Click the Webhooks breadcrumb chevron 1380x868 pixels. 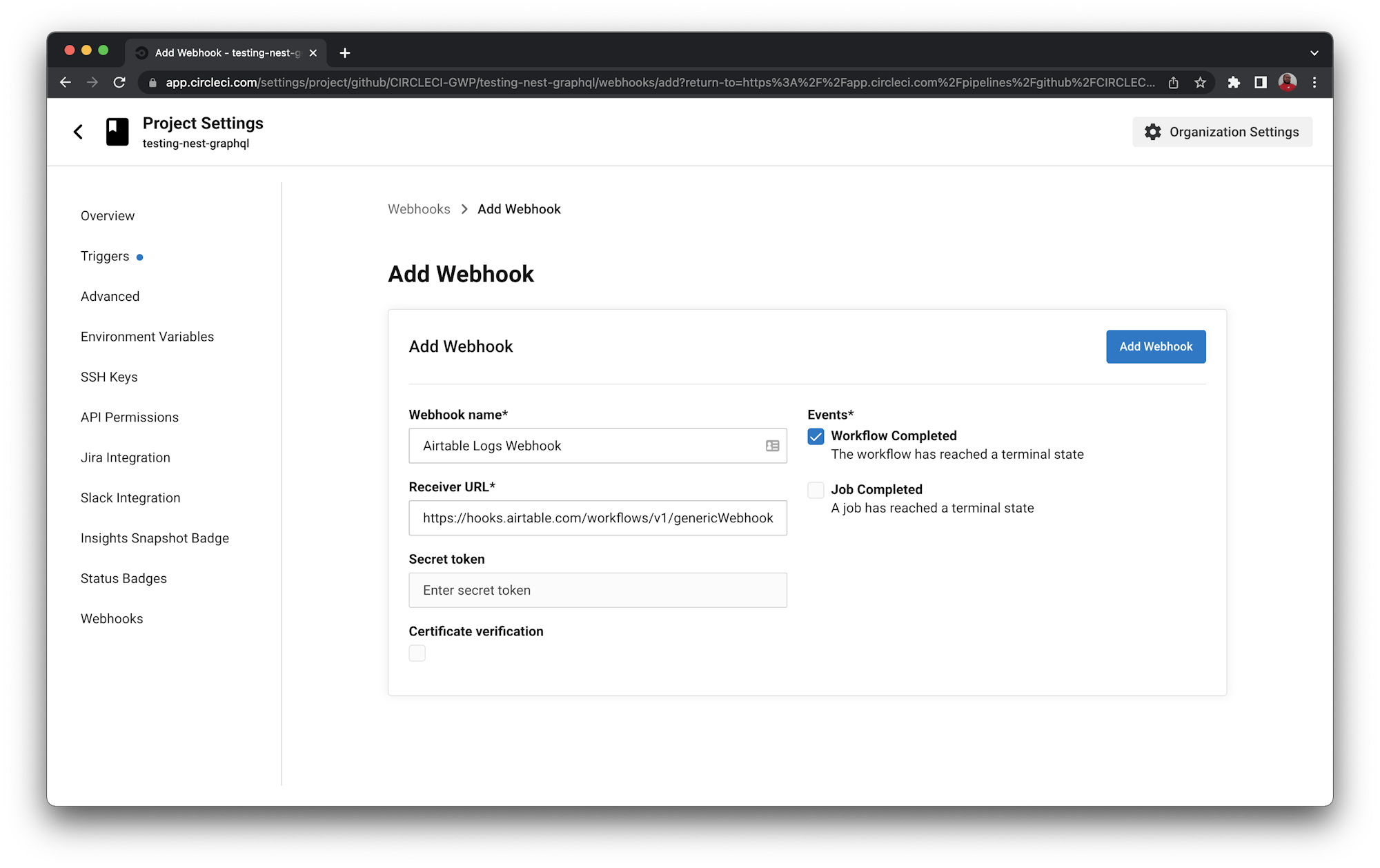[x=464, y=209]
